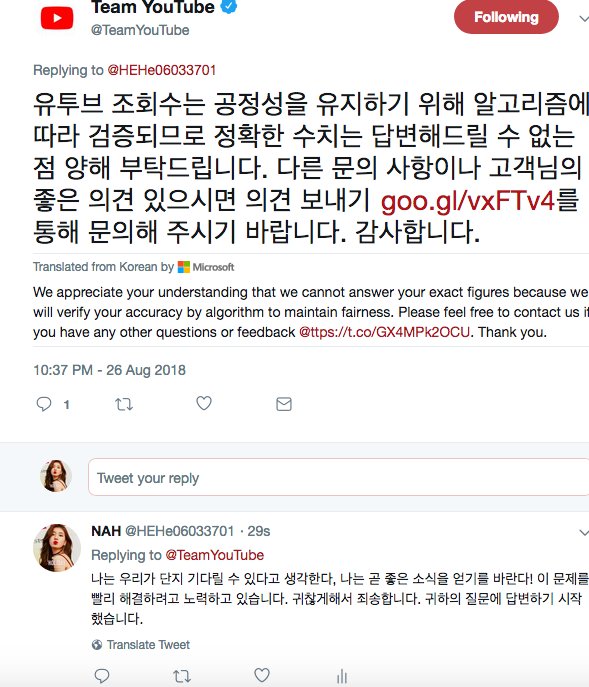Reply to NAH's tweet using the bubble icon
Image resolution: width=589 pixels, height=687 pixels.
102,676
